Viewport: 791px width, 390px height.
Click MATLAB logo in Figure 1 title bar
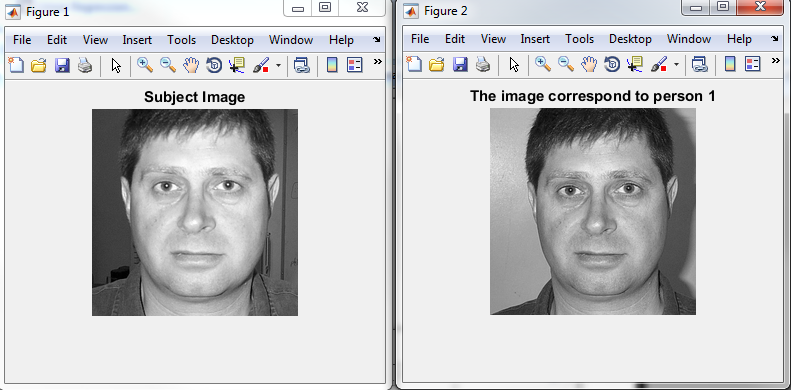[x=13, y=12]
